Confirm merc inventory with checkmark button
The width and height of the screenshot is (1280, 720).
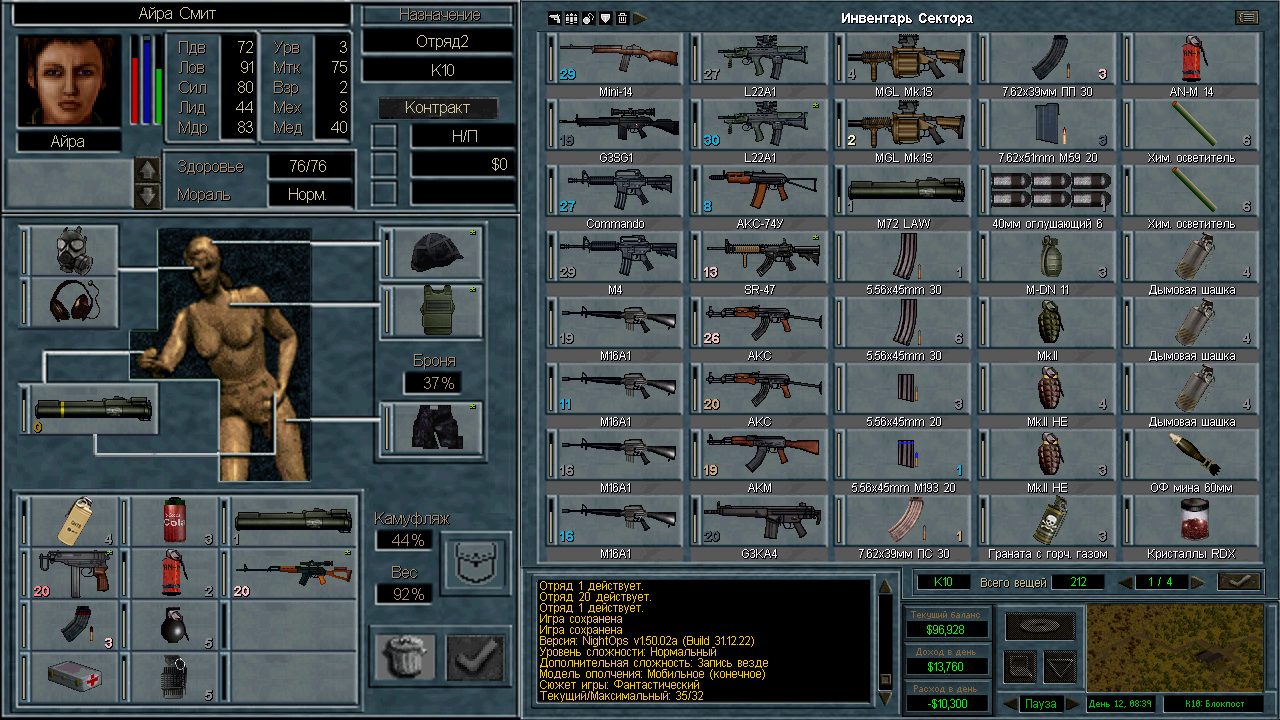click(475, 657)
